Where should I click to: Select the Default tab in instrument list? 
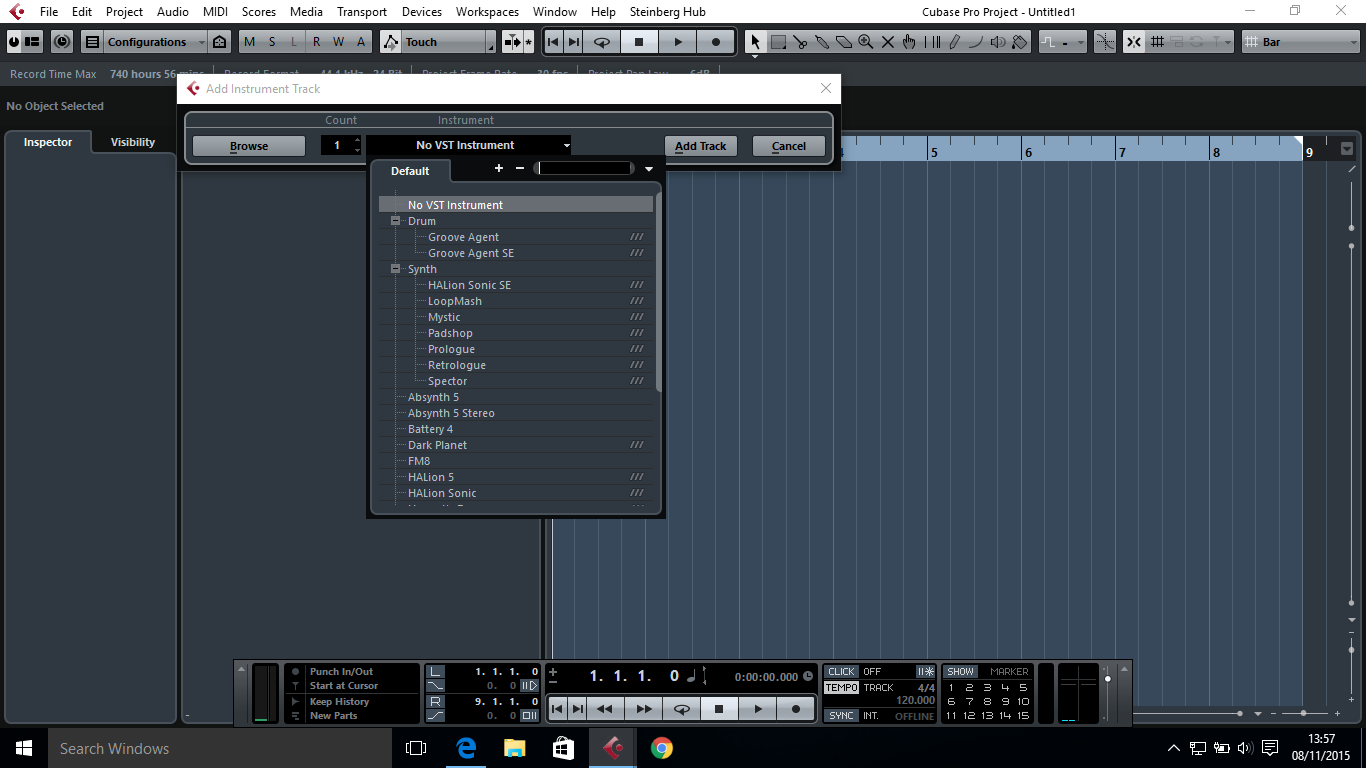pos(410,171)
